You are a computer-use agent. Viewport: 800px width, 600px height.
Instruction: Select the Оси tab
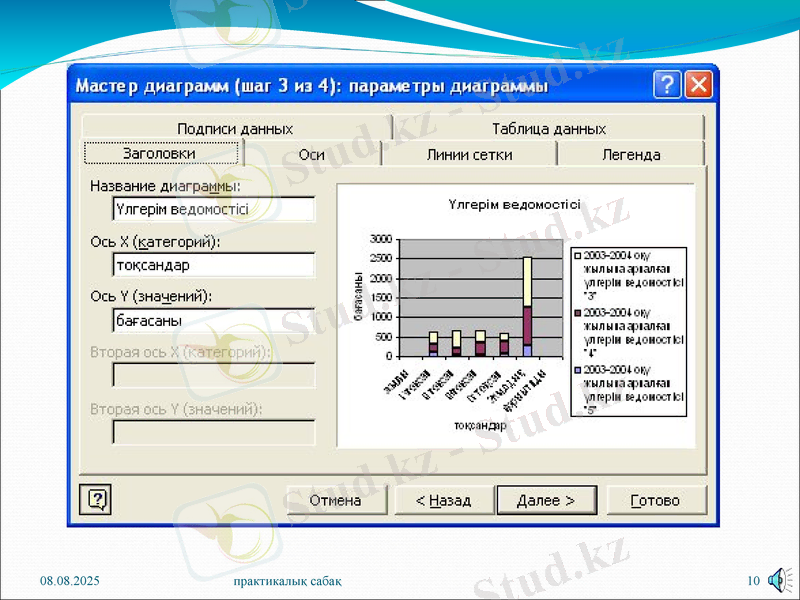point(311,153)
